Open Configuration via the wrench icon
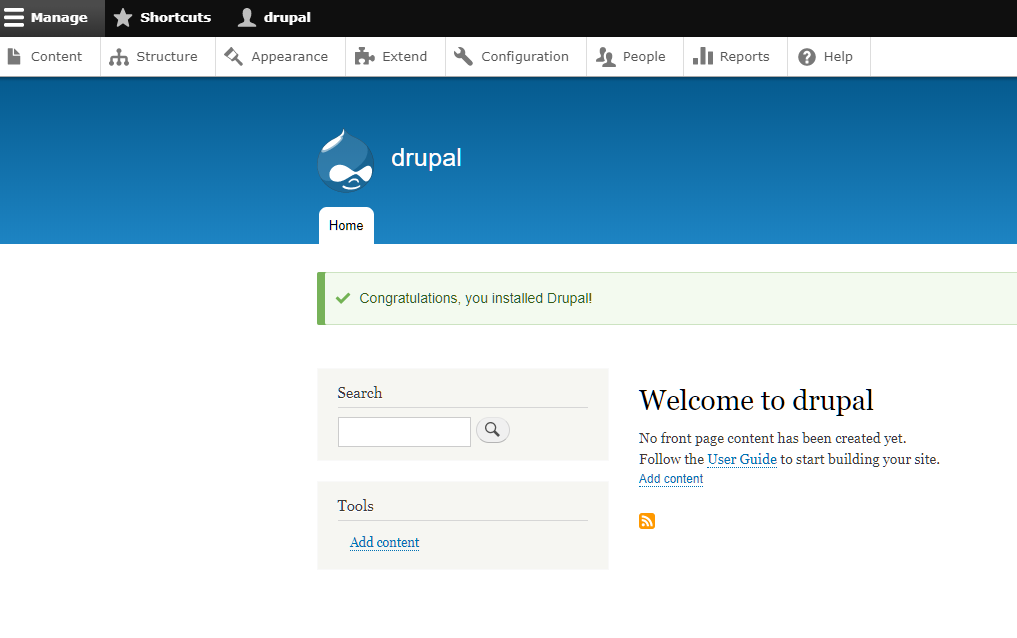Screen dimensions: 1017x638 (462, 56)
